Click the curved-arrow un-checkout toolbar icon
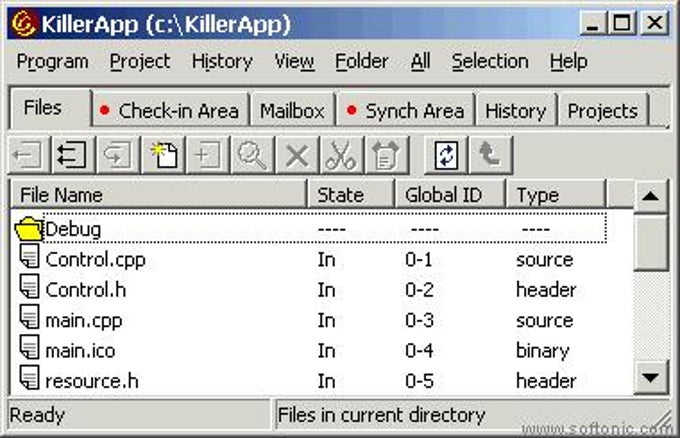The image size is (680, 438). pyautogui.click(x=118, y=155)
